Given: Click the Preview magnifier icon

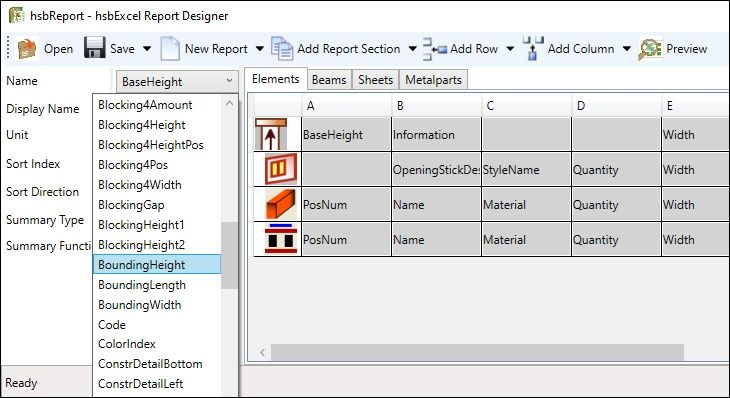Looking at the screenshot, I should point(650,49).
